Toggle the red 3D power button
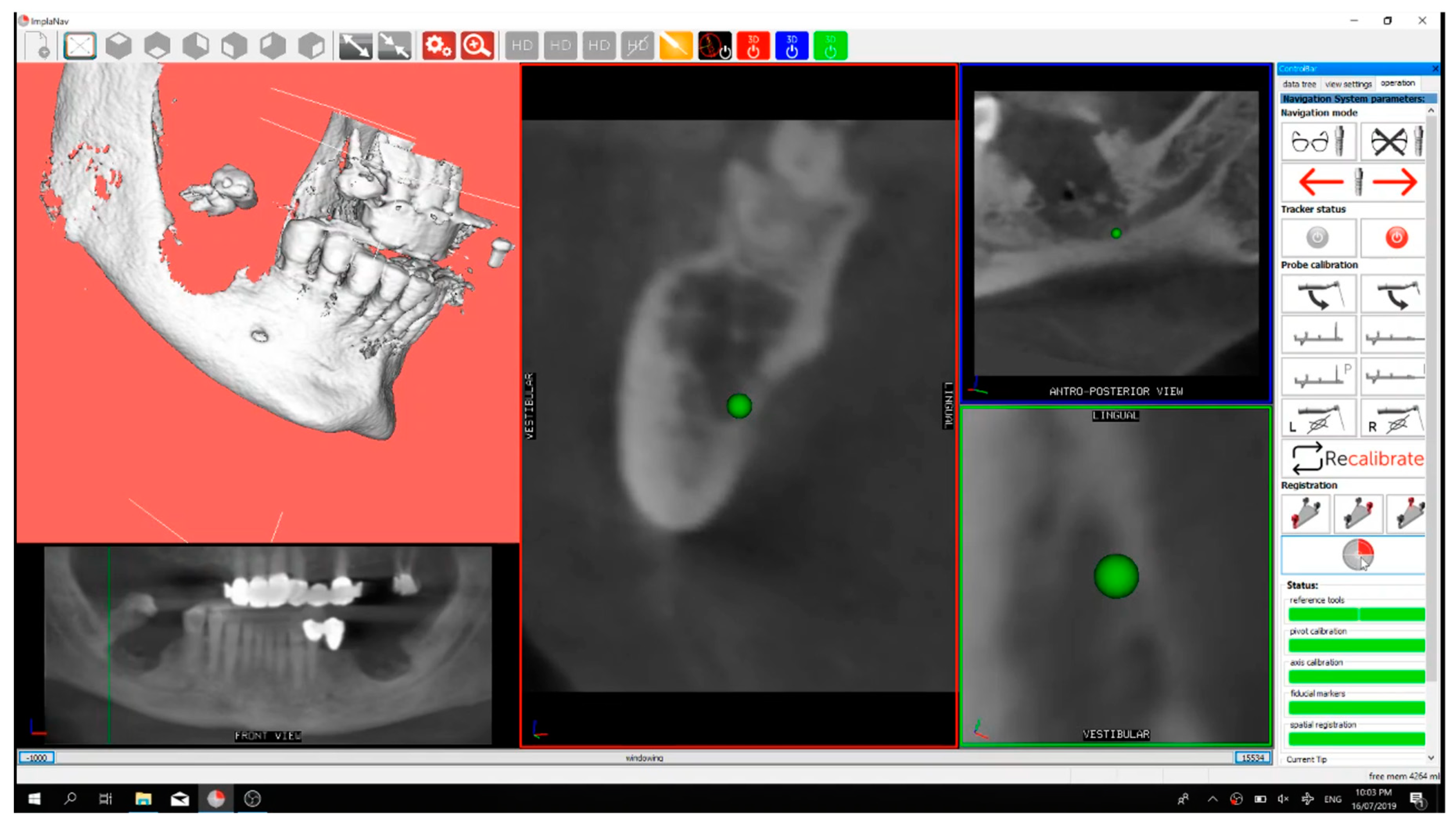1456x828 pixels. coord(753,46)
